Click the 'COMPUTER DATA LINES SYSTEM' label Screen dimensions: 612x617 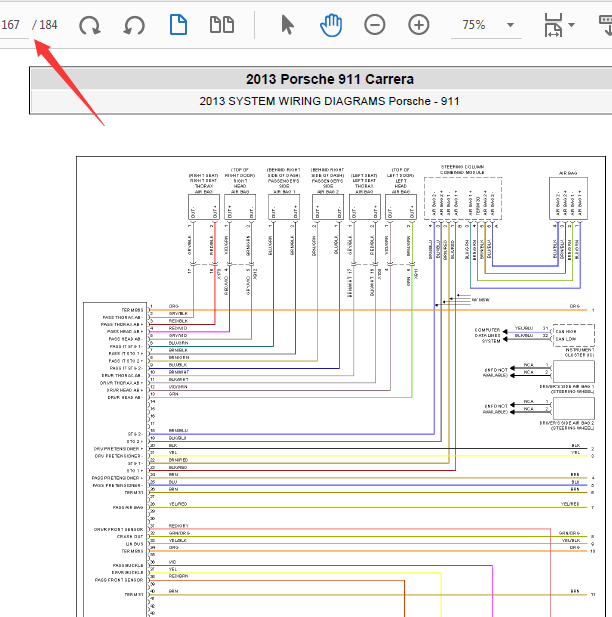(488, 335)
